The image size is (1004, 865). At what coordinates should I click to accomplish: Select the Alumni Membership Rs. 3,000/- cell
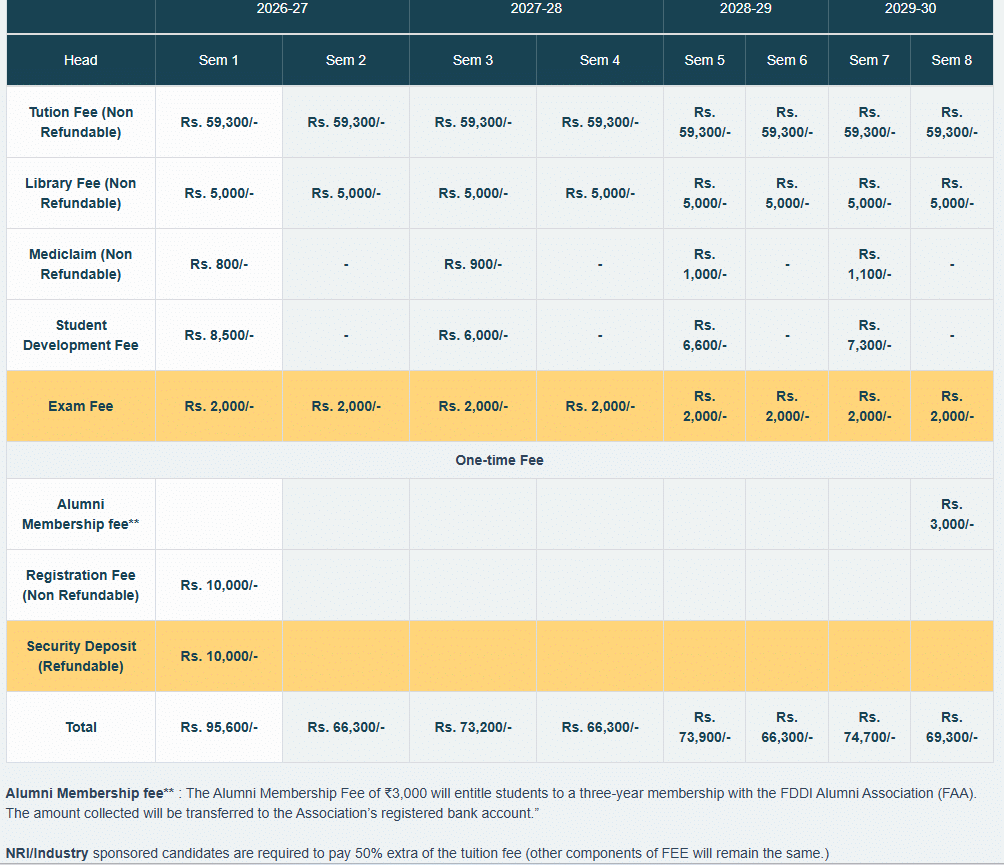(951, 514)
